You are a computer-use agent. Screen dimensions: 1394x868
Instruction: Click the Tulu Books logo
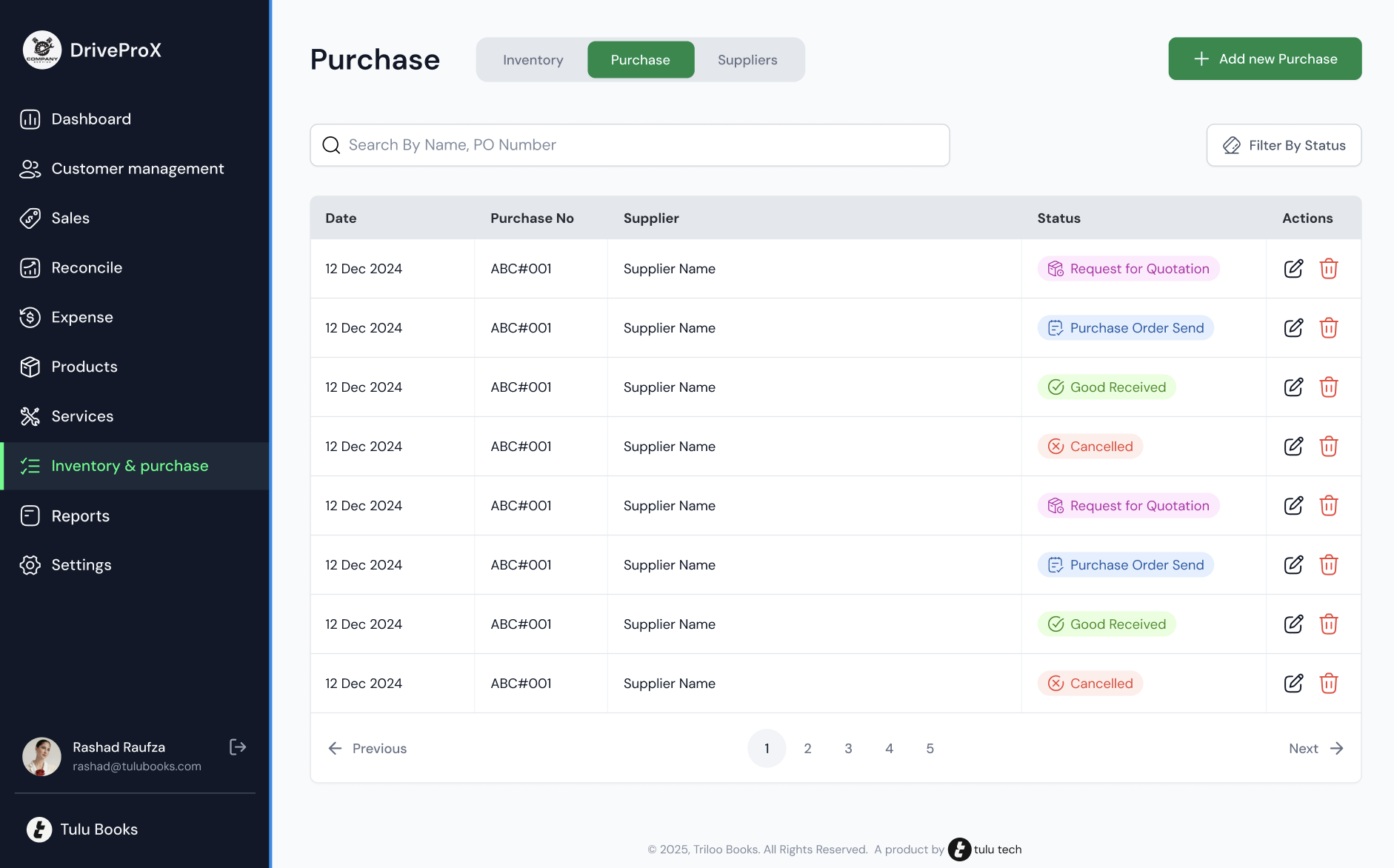(40, 829)
